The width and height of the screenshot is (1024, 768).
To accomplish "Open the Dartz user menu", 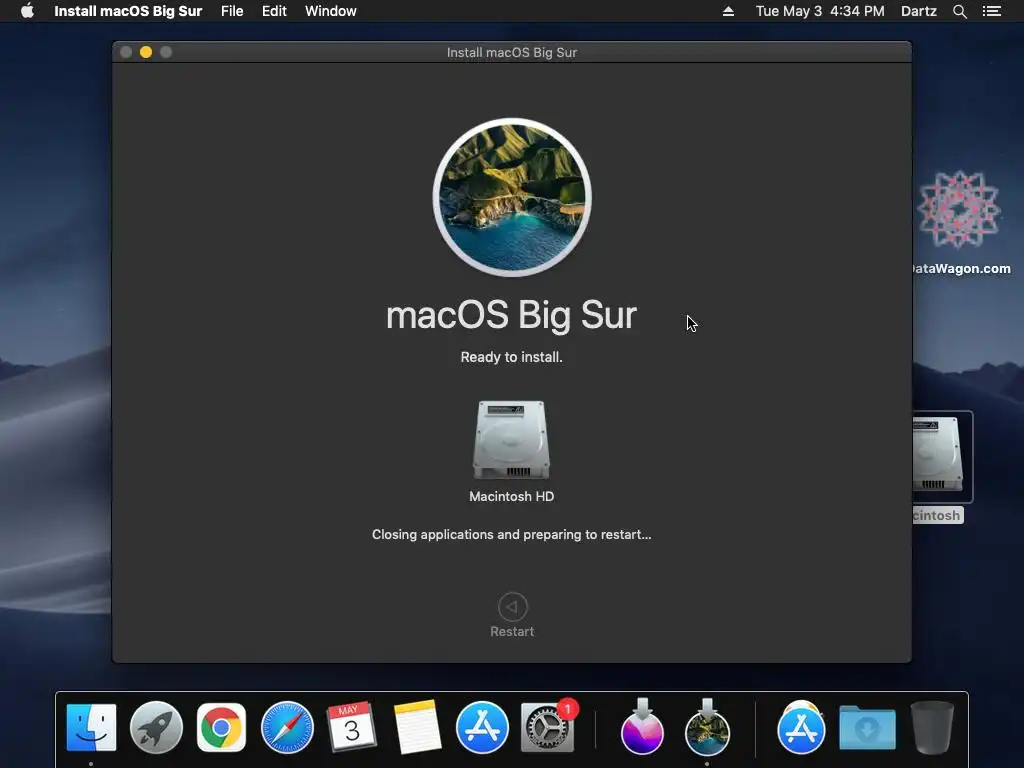I will 918,11.
